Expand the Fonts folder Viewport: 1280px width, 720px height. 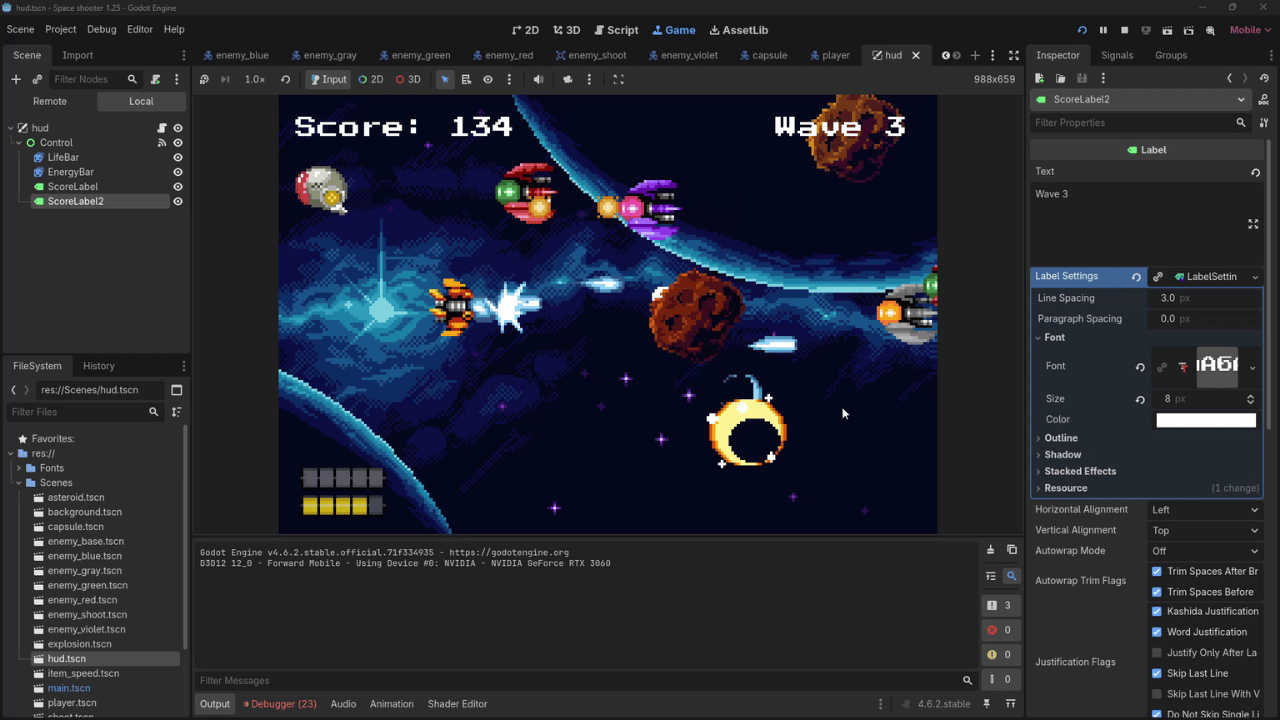pos(19,468)
